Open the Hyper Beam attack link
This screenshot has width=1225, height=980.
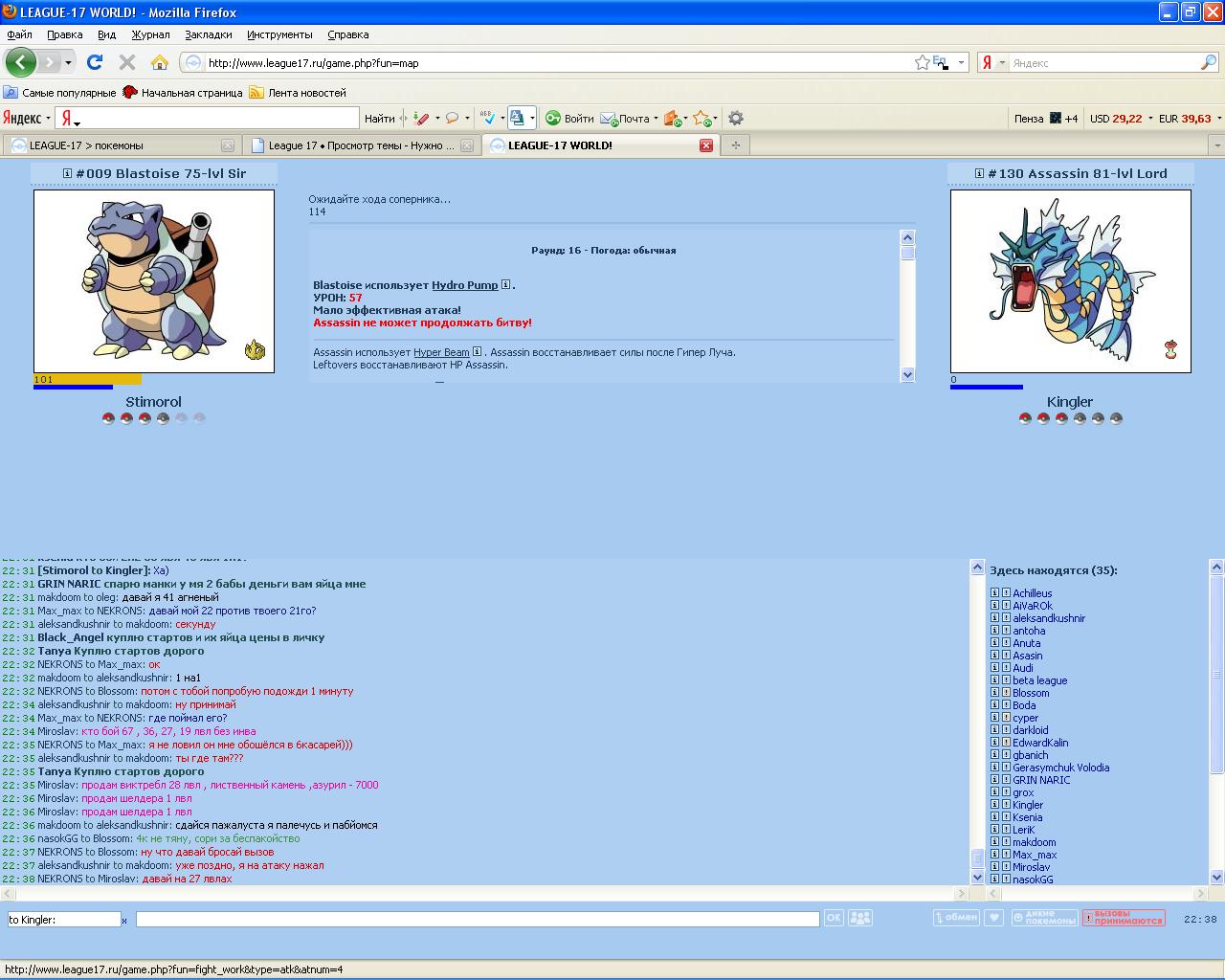tap(441, 352)
